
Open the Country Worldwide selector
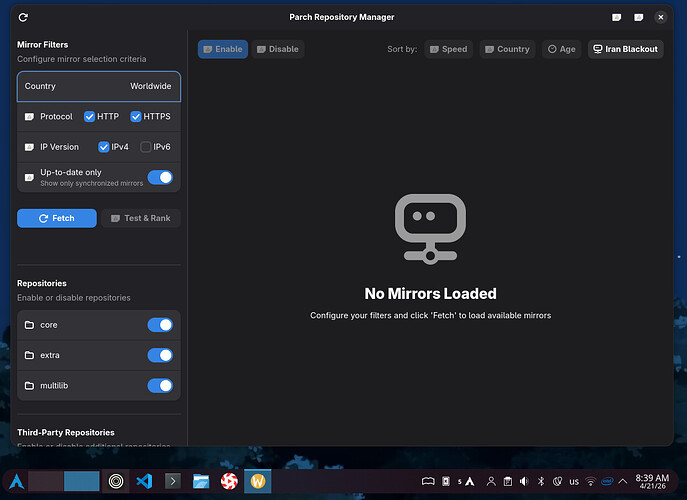99,86
